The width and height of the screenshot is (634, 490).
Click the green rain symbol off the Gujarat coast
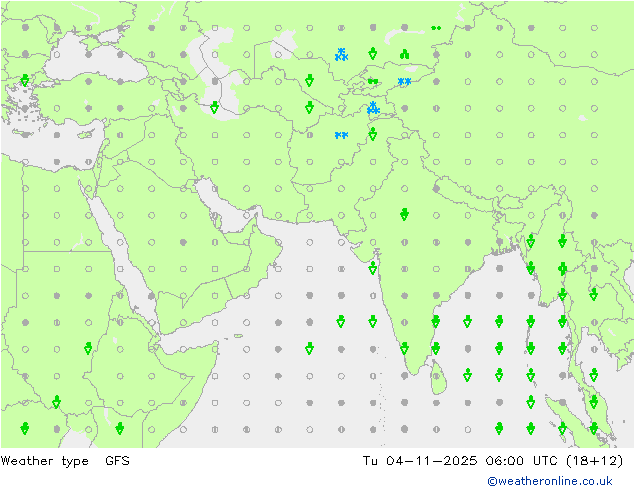373,268
